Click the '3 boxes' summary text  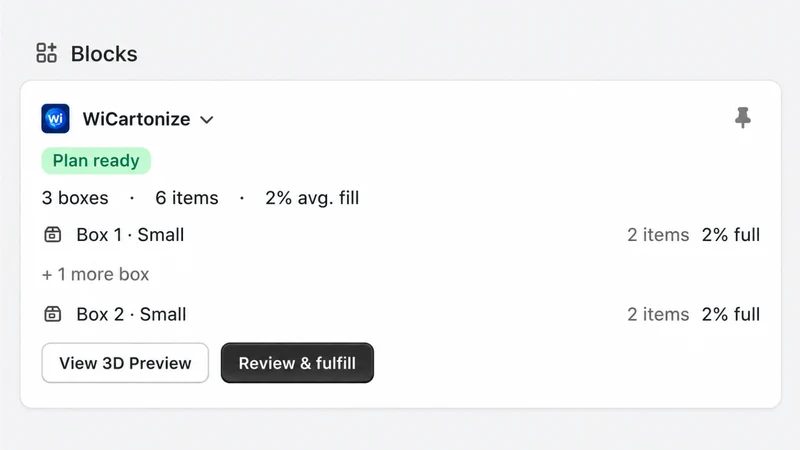point(75,198)
